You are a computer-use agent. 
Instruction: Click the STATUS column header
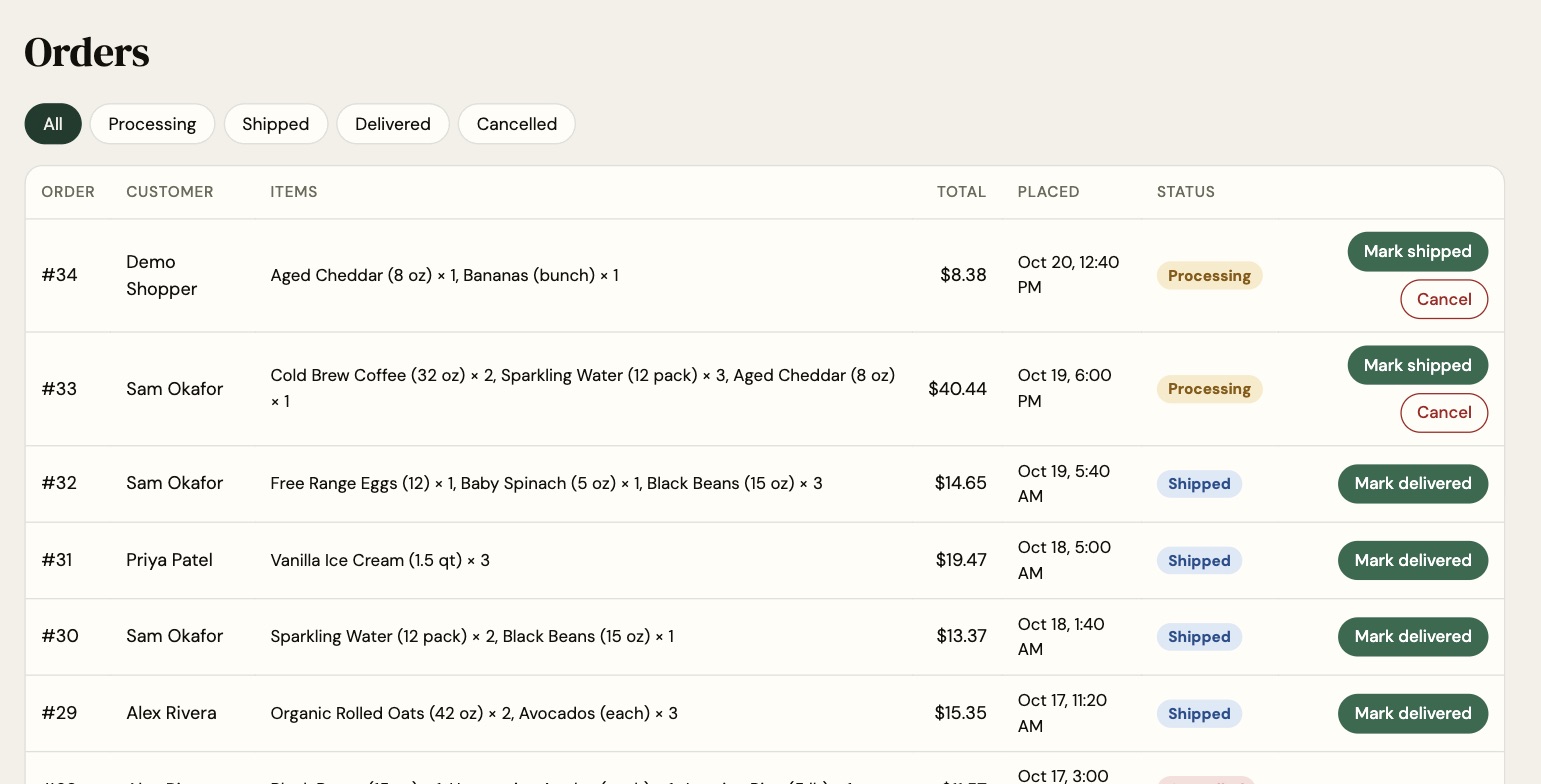1185,192
